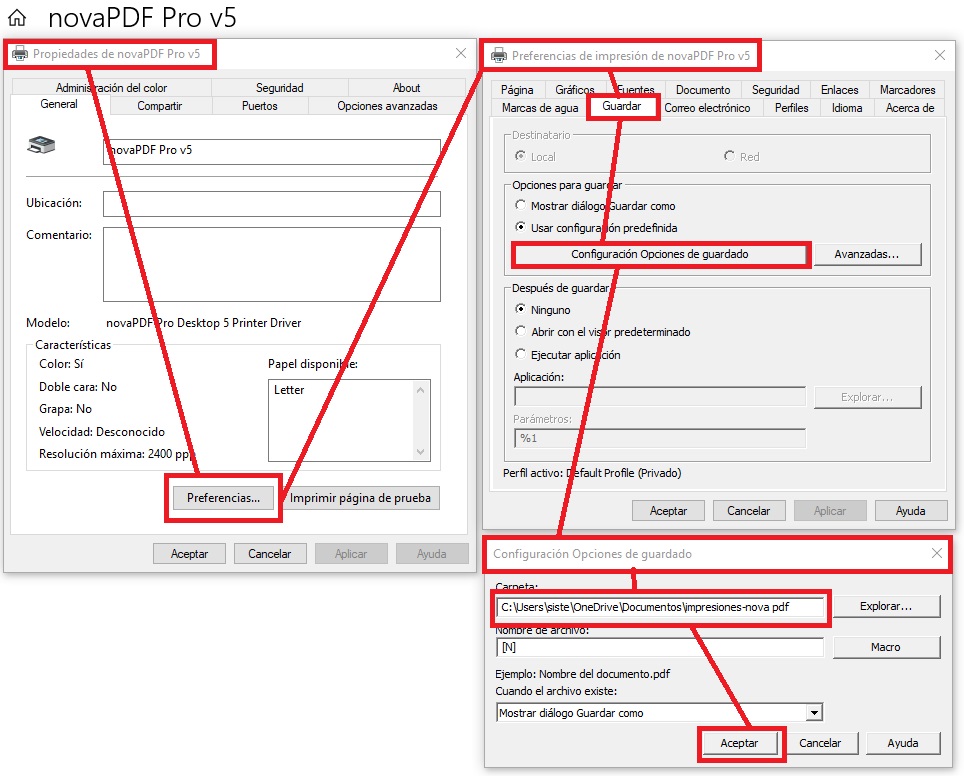Open the Enlaces tab
The image size is (964, 776).
[840, 90]
